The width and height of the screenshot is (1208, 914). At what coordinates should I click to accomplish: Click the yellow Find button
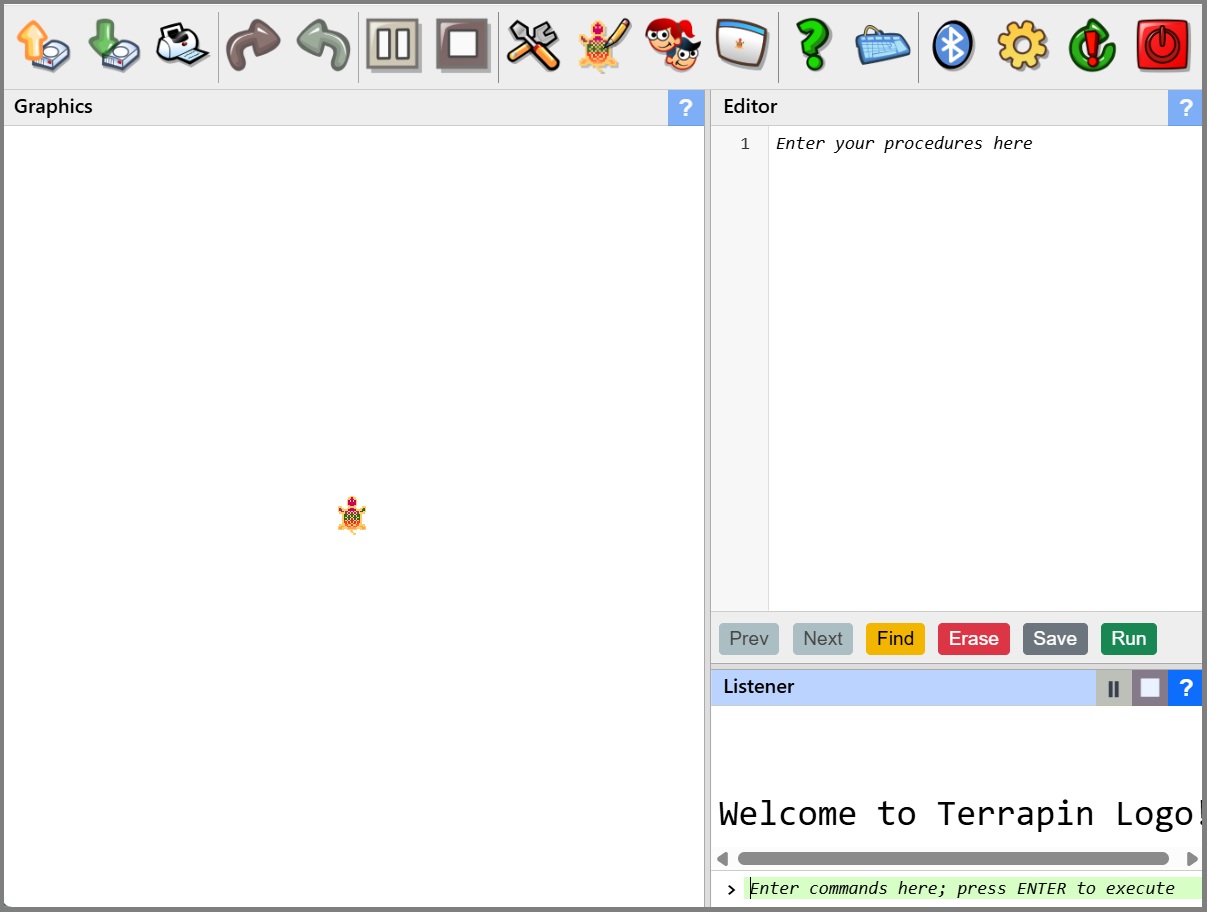tap(895, 639)
